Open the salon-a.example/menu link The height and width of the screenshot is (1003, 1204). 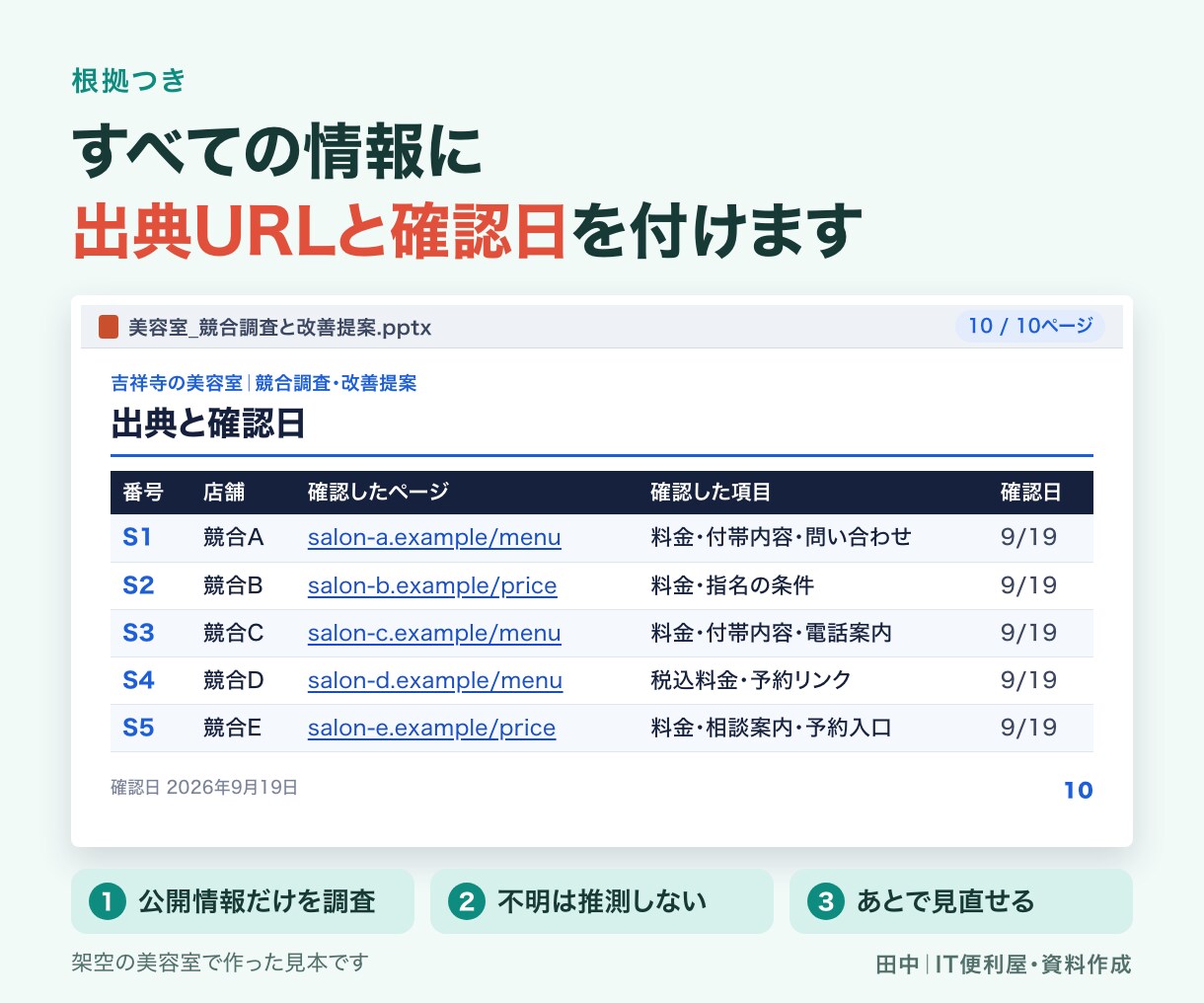pos(434,538)
